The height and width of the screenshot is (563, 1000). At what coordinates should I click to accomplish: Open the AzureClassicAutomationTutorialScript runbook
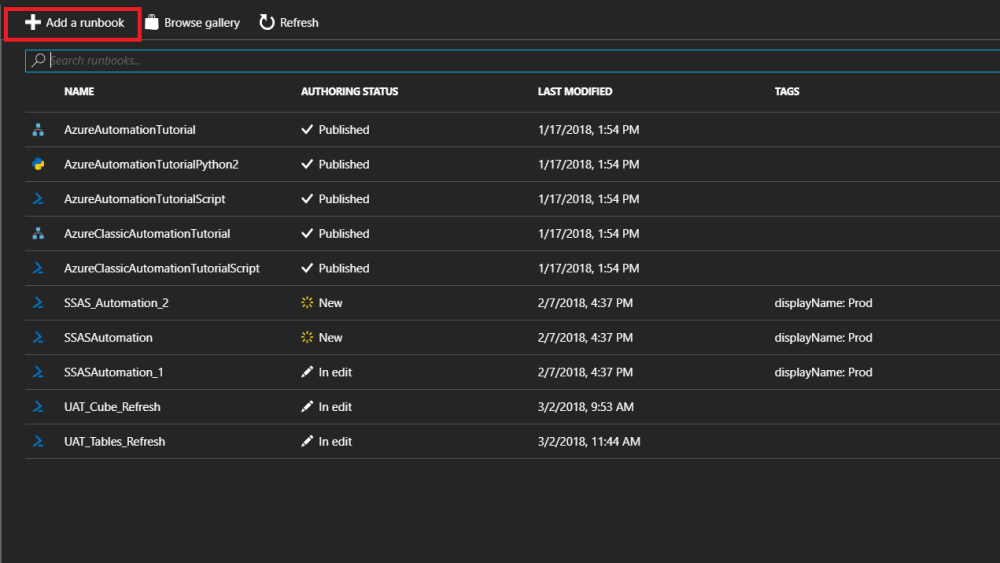pos(161,268)
